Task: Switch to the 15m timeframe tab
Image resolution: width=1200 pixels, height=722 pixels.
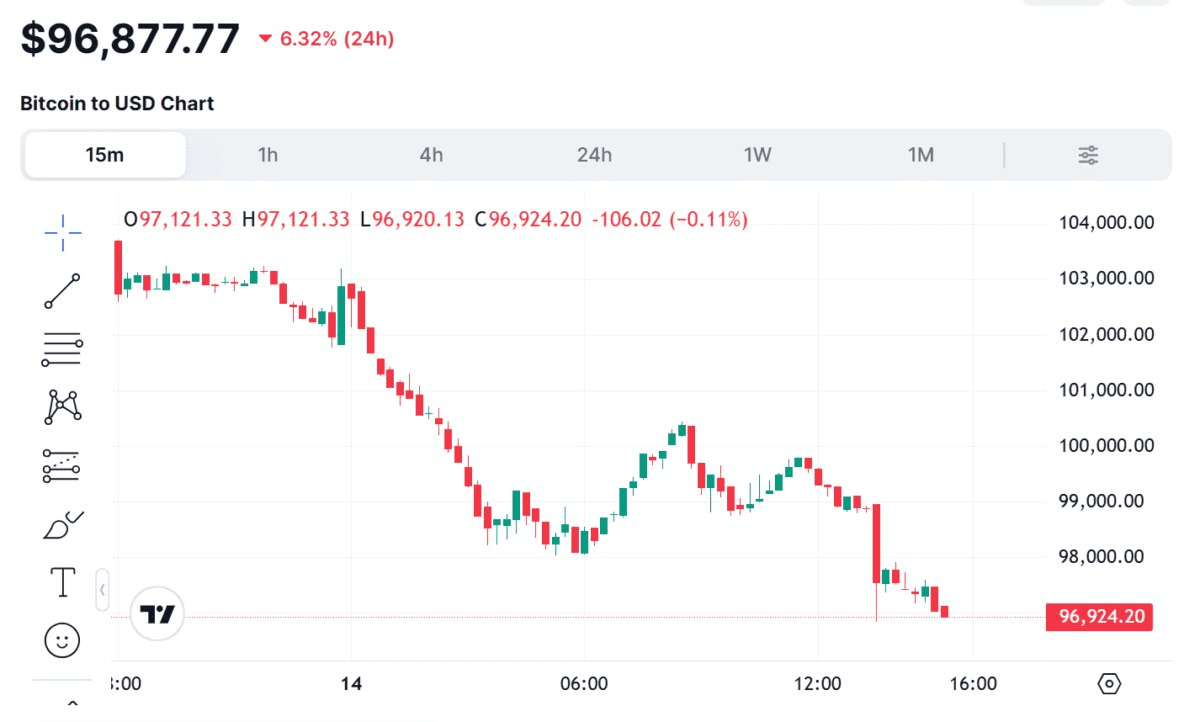Action: coord(105,155)
